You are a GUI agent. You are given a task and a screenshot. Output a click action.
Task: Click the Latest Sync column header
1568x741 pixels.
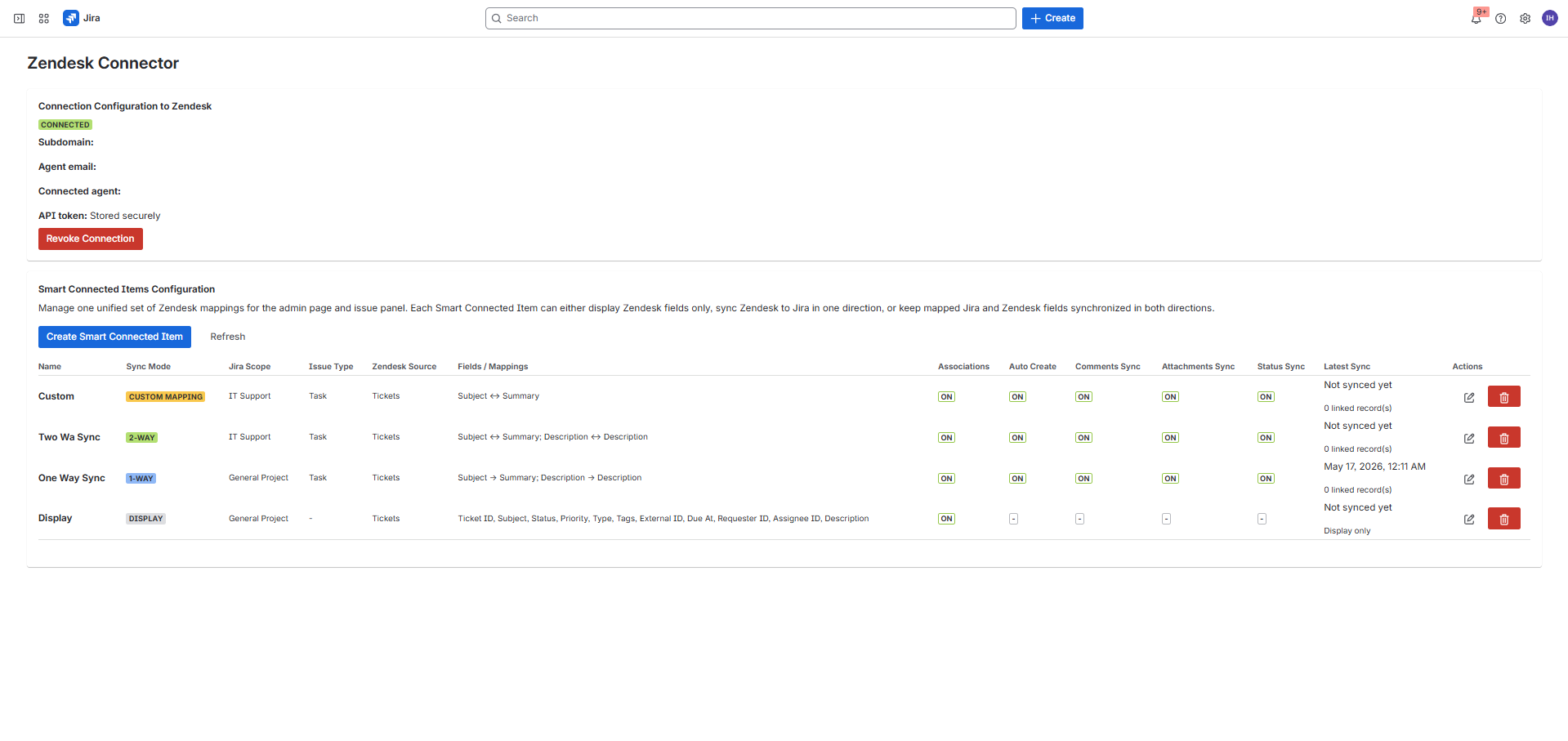1347,367
